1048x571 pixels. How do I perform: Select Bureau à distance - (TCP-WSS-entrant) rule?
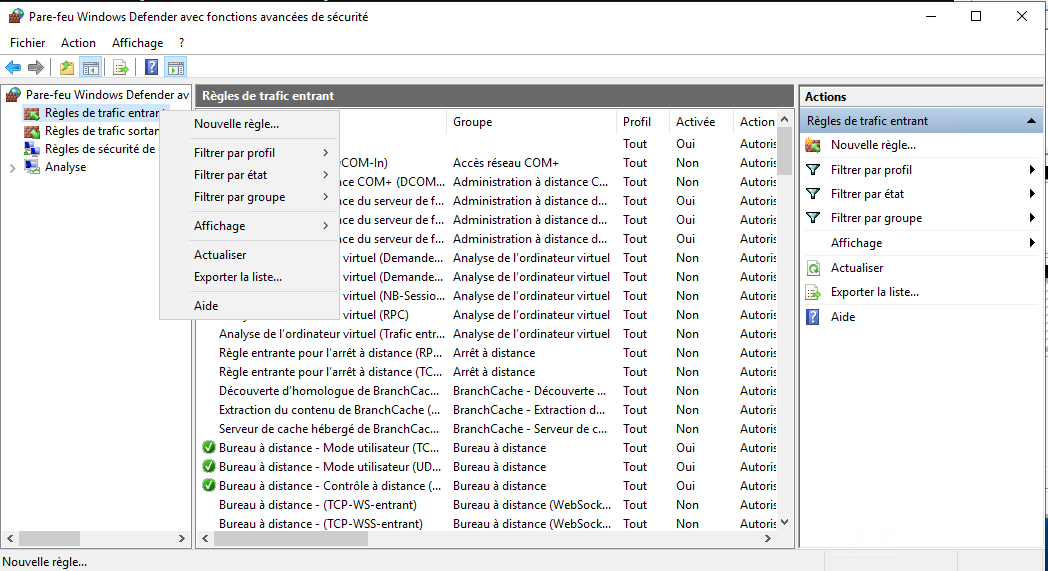(321, 524)
